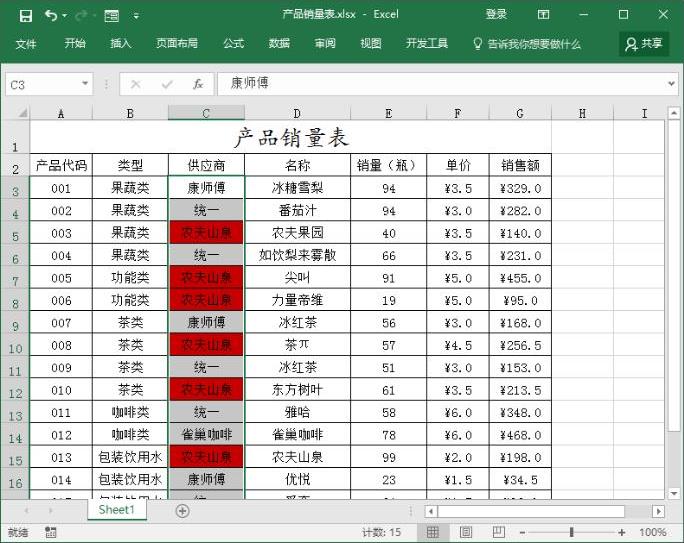The width and height of the screenshot is (684, 543).
Task: Click the vertical scrollbar up arrow
Action: click(x=674, y=113)
